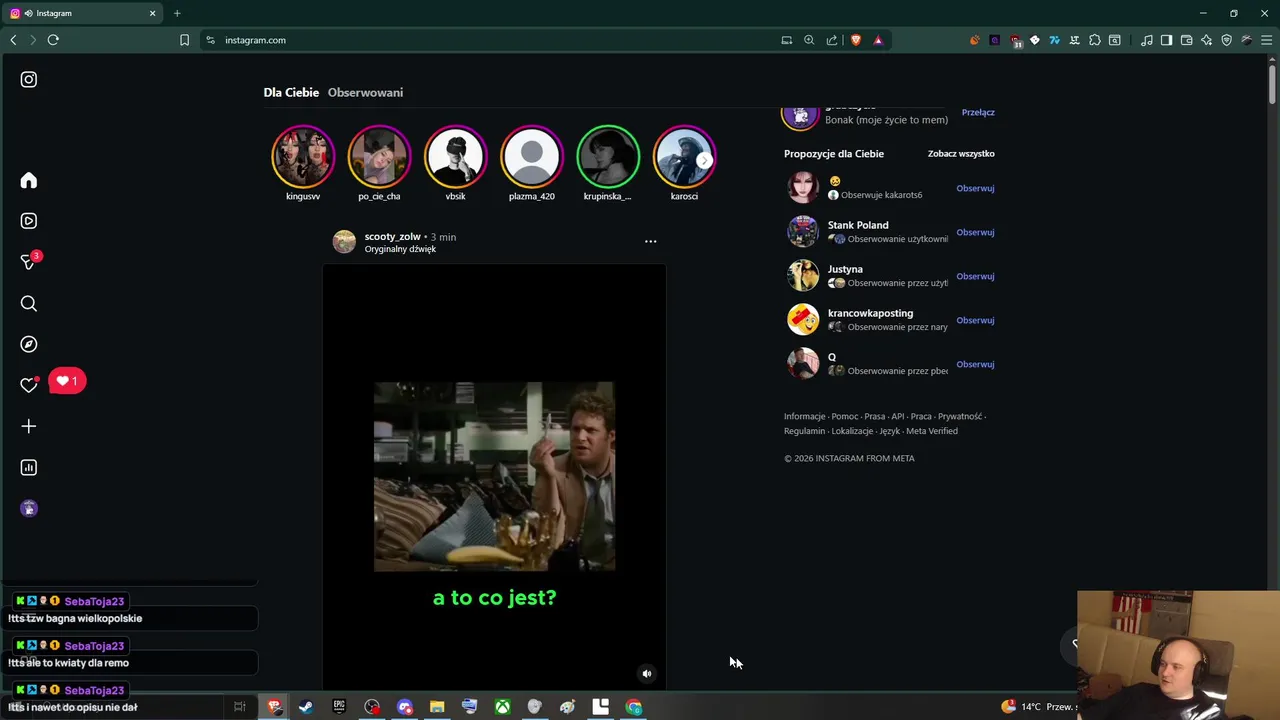Open the search panel in the sidebar

click(x=28, y=304)
